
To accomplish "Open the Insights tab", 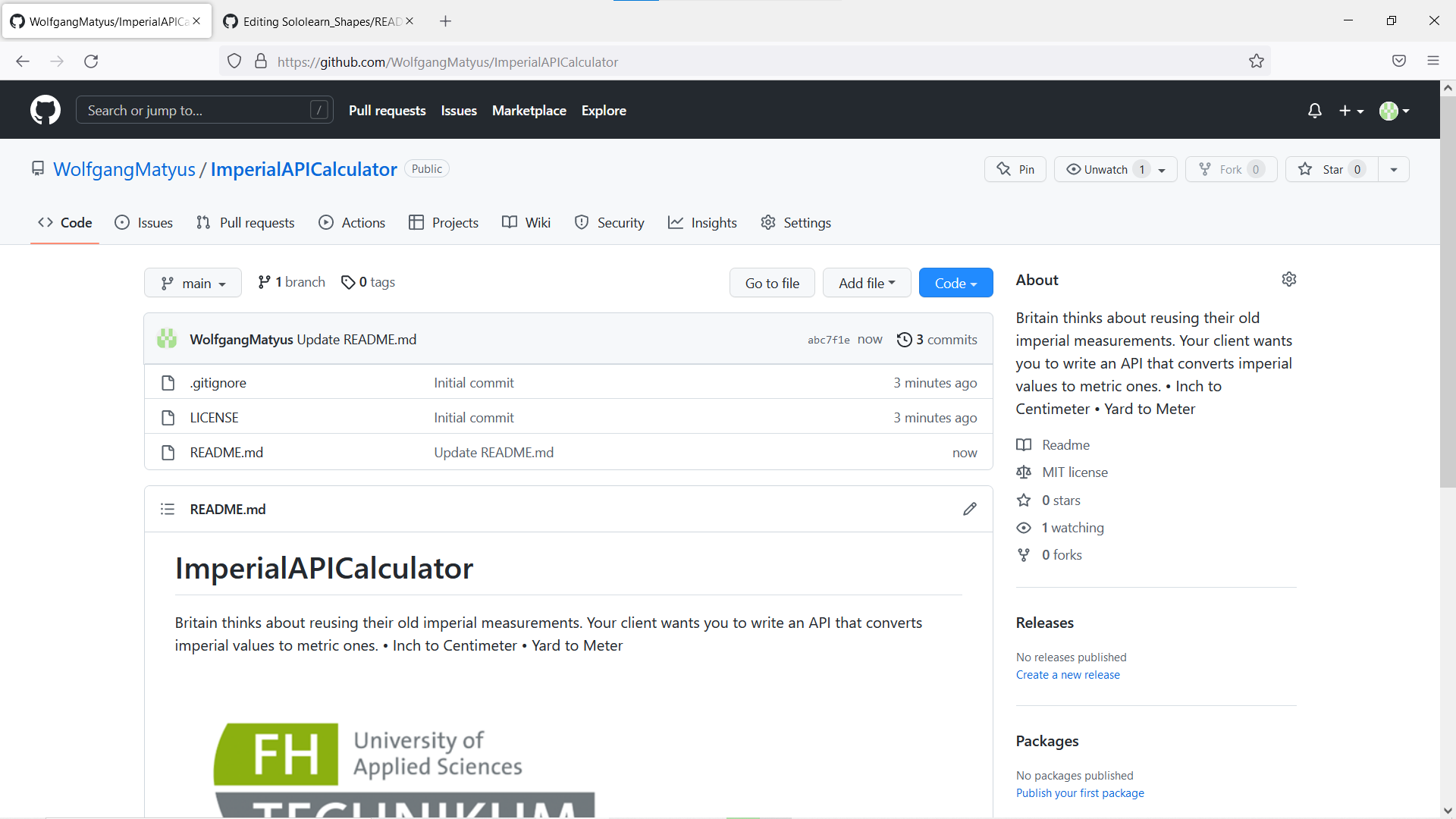I will coord(702,222).
